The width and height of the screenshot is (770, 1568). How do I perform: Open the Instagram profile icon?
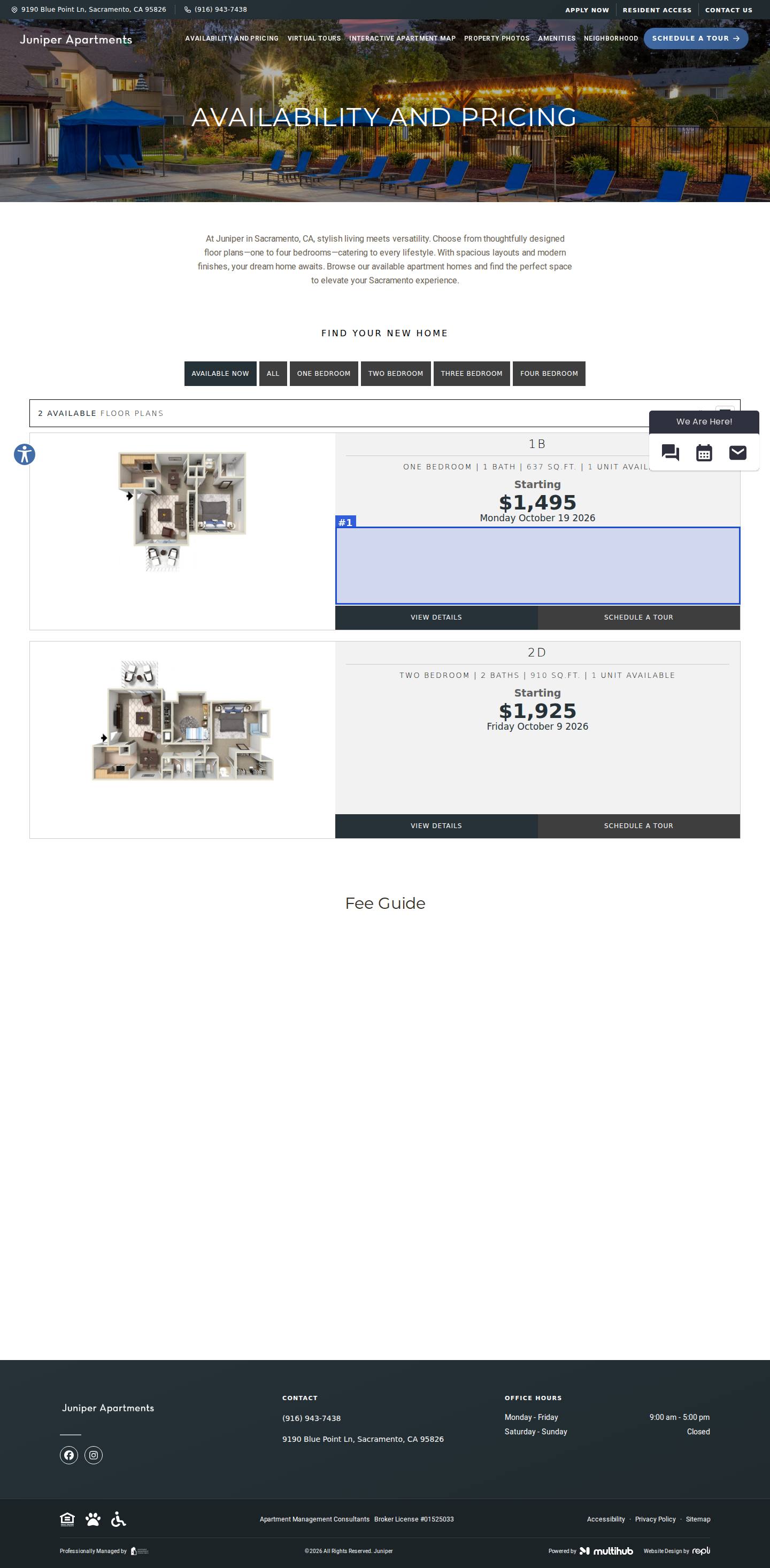(x=93, y=1455)
